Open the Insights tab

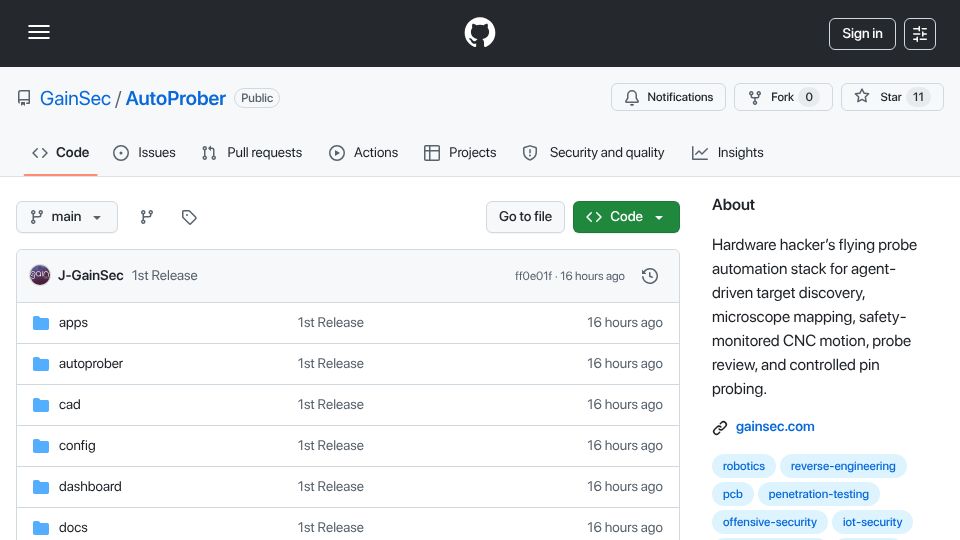tap(727, 152)
